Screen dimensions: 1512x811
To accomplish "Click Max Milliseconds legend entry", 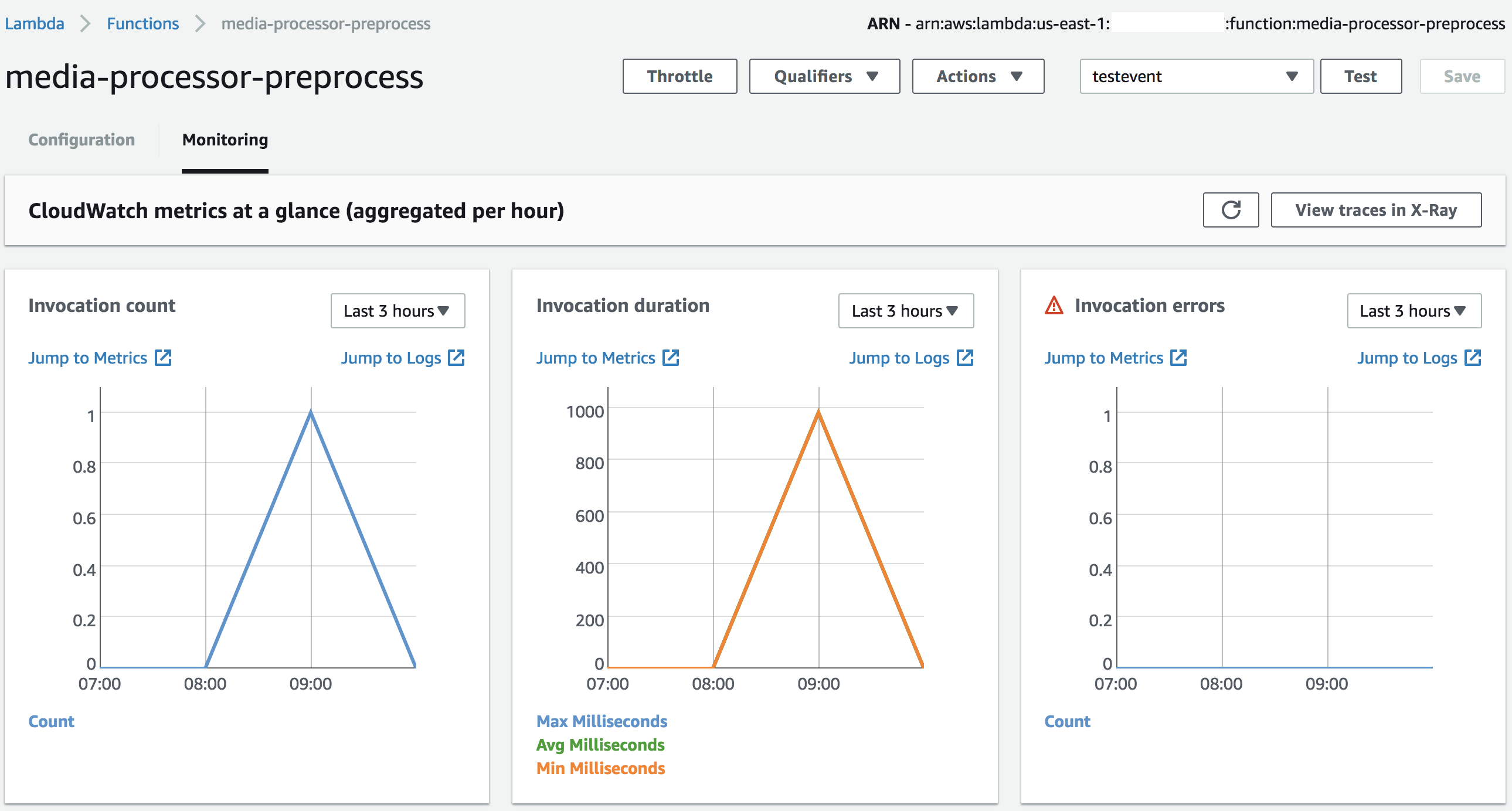I will [x=602, y=721].
